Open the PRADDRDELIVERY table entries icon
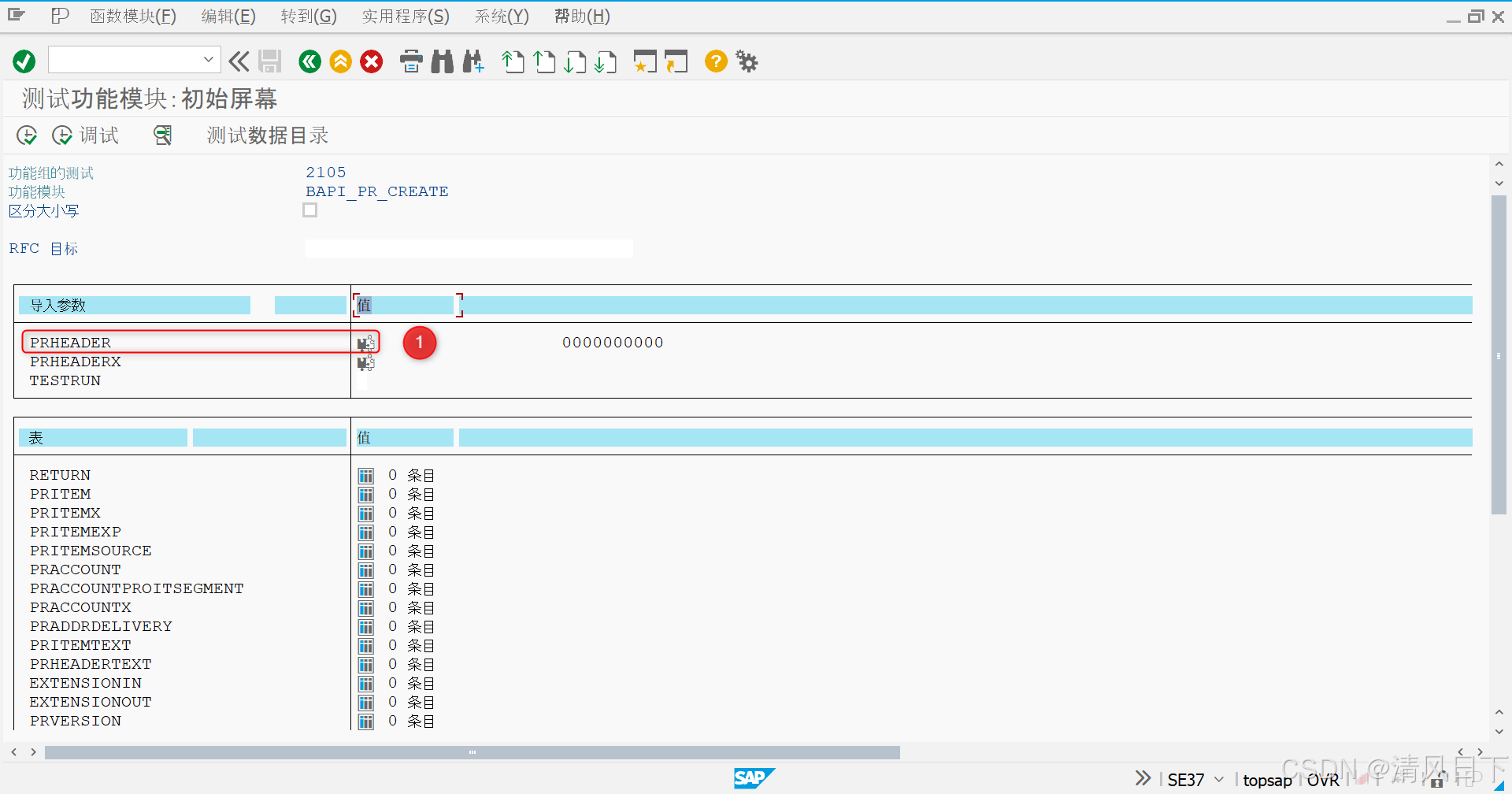The image size is (1512, 794). pos(366,627)
